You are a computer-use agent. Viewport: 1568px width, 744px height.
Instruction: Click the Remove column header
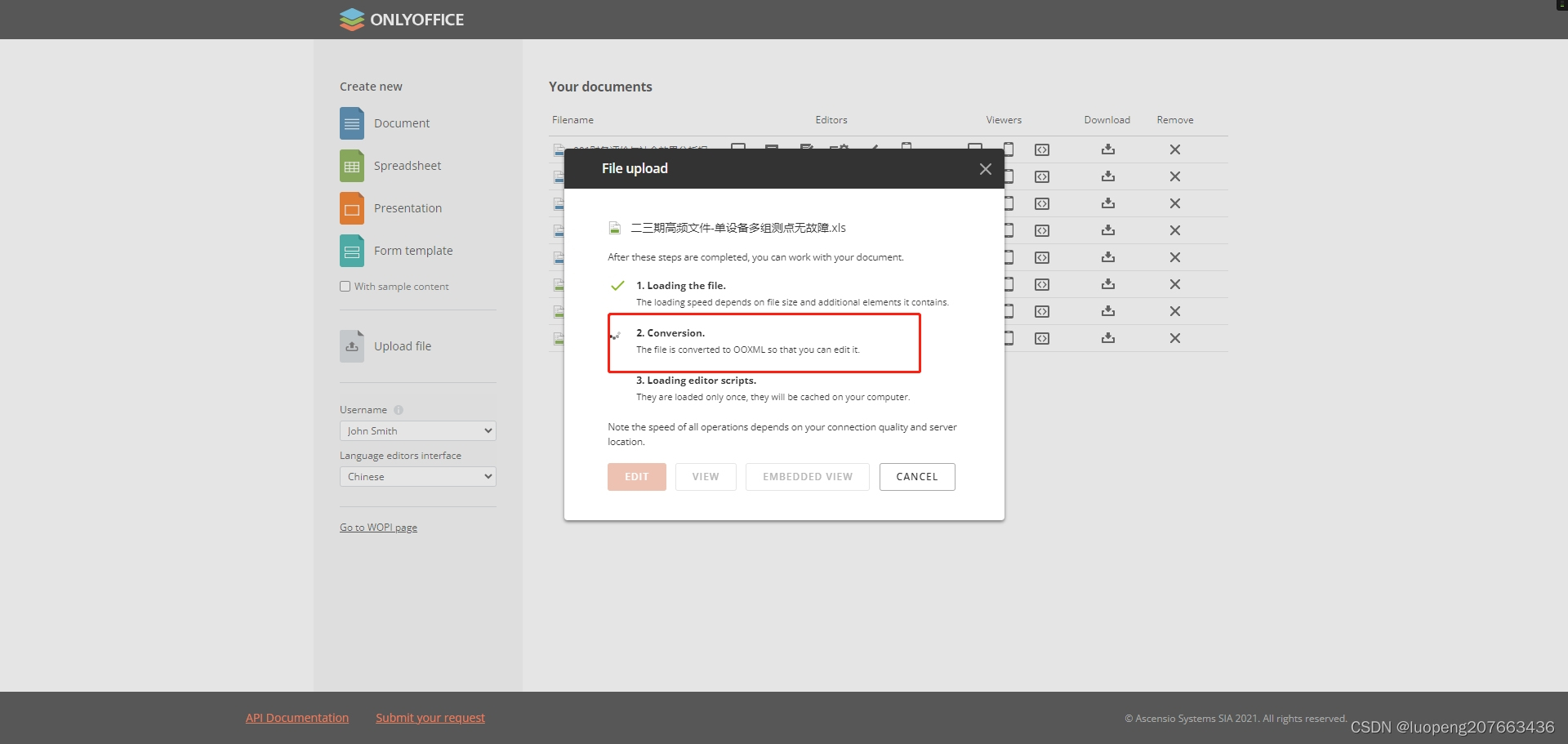(1175, 120)
